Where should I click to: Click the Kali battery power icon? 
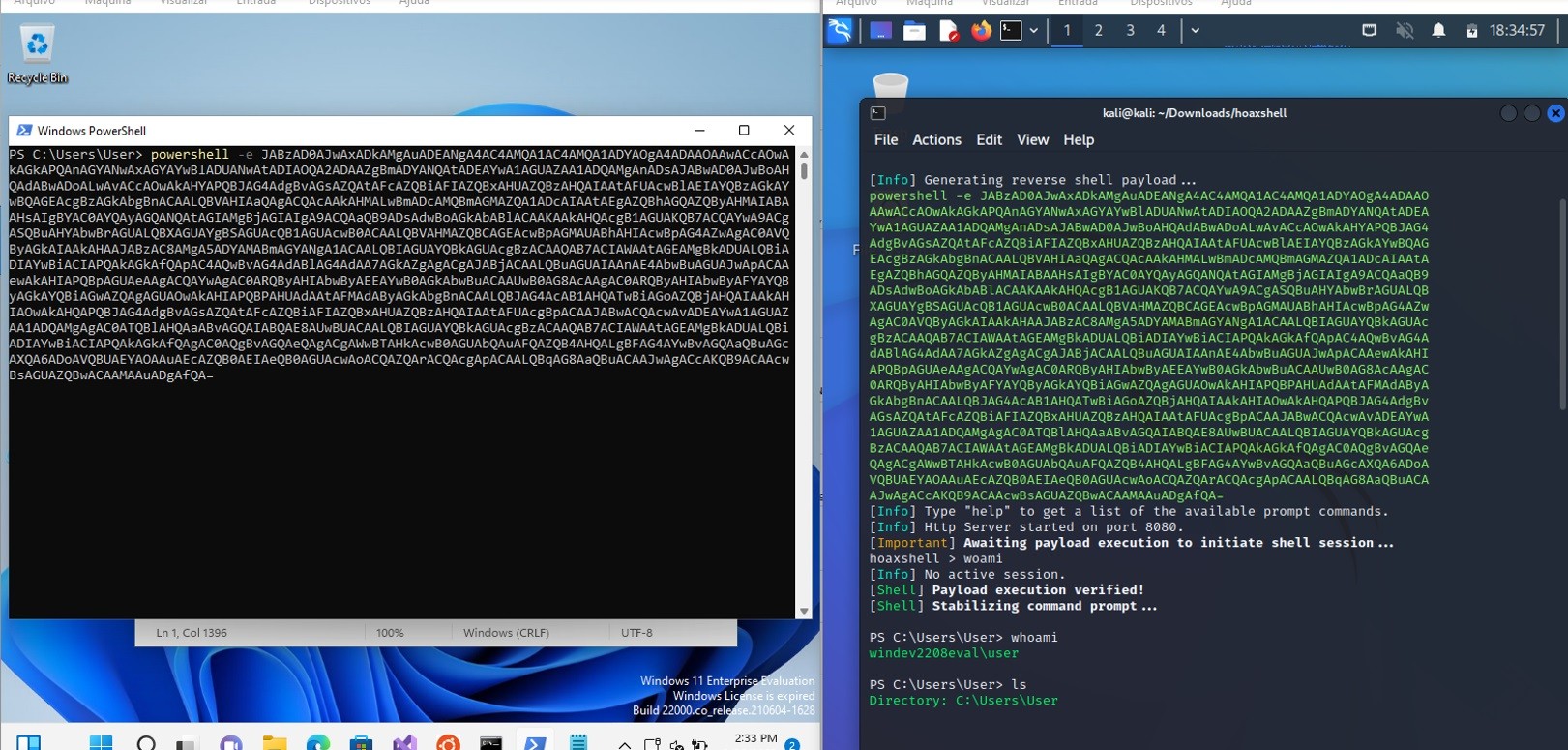(x=1471, y=31)
